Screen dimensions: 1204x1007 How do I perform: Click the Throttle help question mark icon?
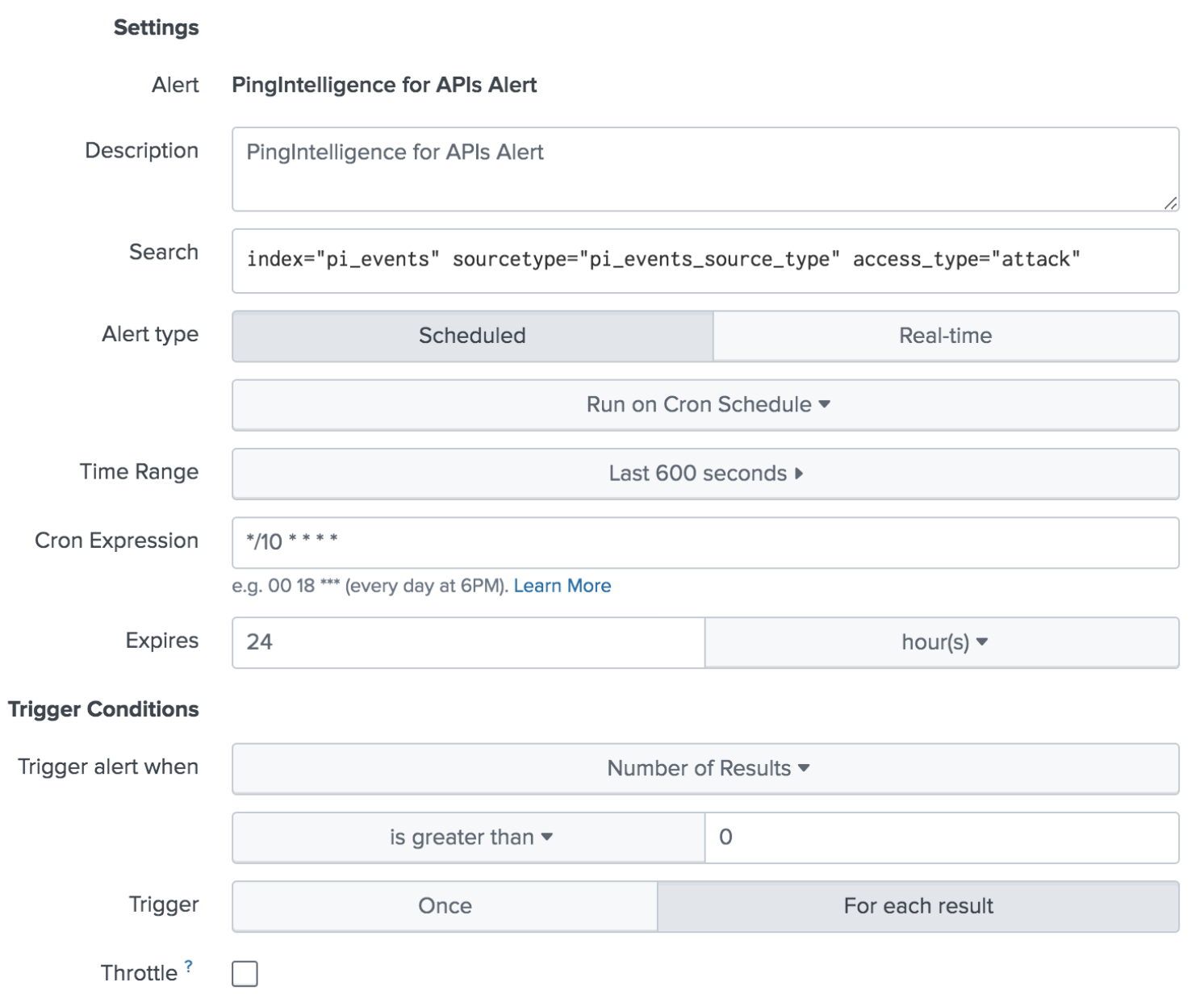[x=188, y=965]
